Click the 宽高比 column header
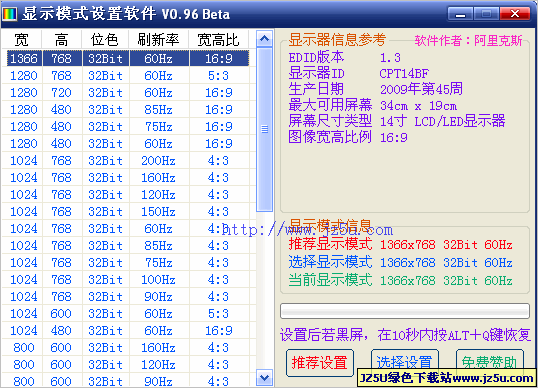Viewport: 538px width, 388px height. click(219, 40)
